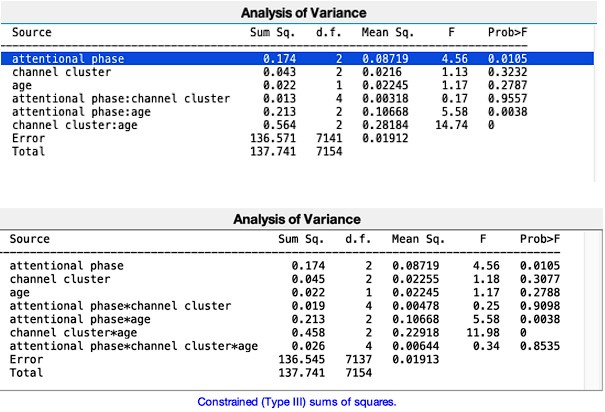
Task: Select the Error sum of squares 136.571
Action: [x=265, y=138]
